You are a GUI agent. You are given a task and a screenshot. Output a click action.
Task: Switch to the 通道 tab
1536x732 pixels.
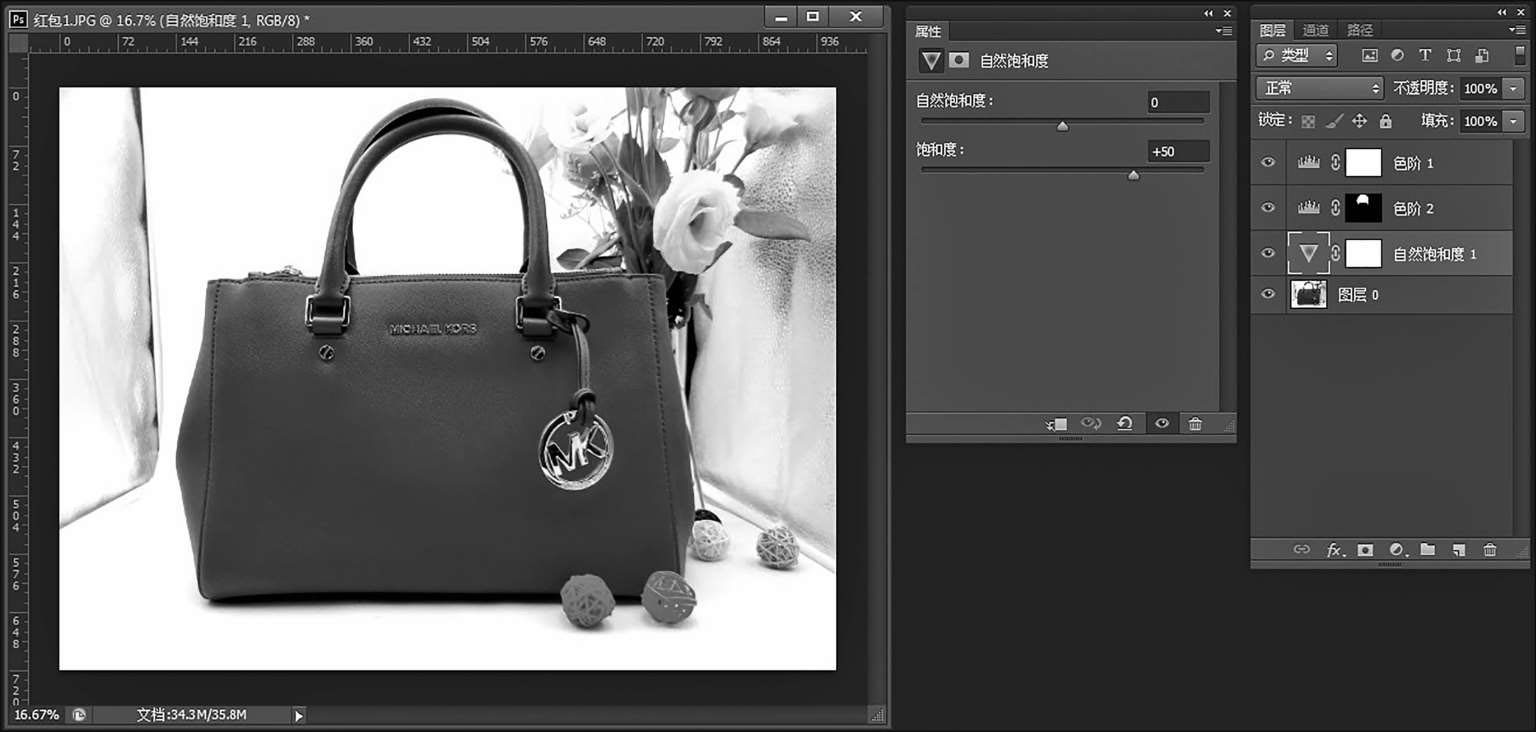[1316, 31]
